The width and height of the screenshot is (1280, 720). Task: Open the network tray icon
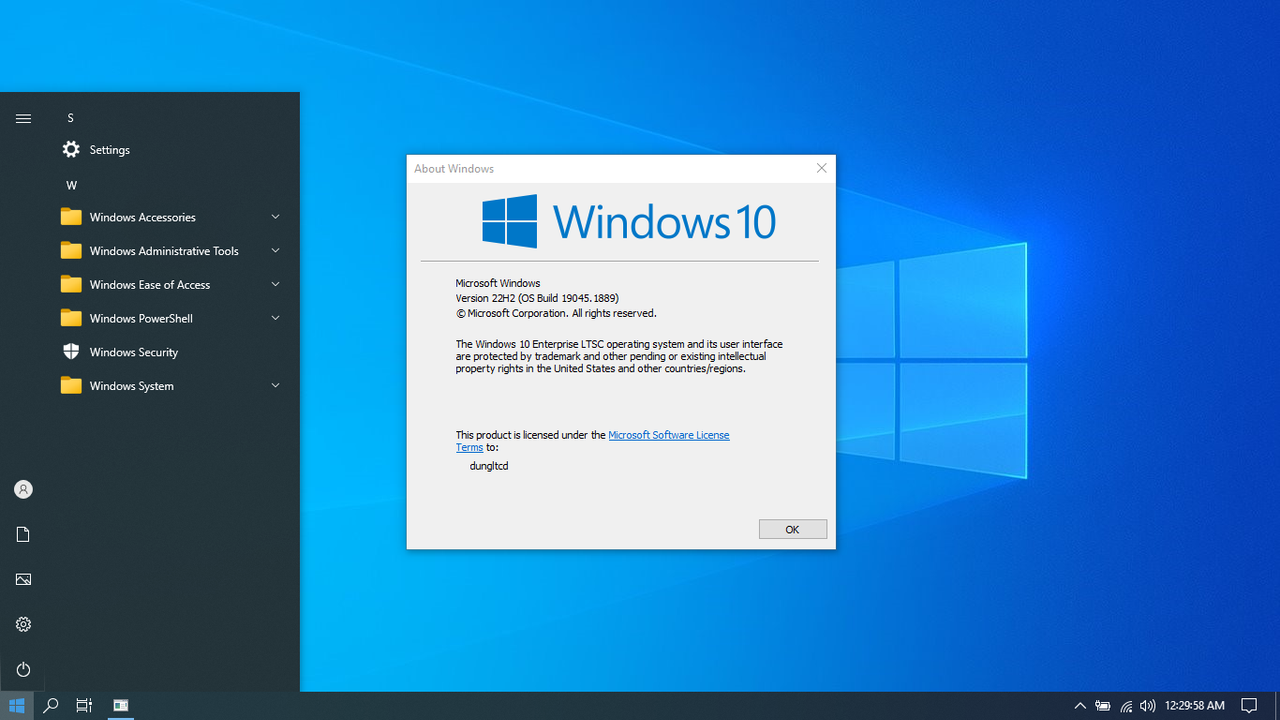click(1126, 706)
